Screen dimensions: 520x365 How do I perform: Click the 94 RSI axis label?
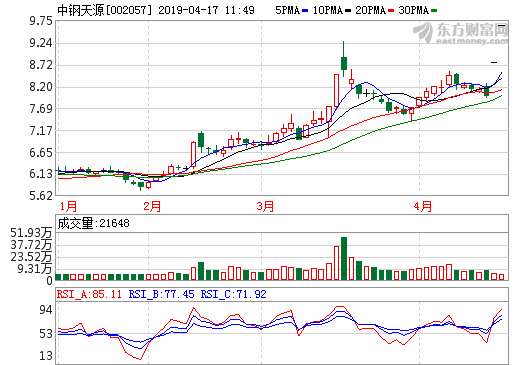(46, 310)
